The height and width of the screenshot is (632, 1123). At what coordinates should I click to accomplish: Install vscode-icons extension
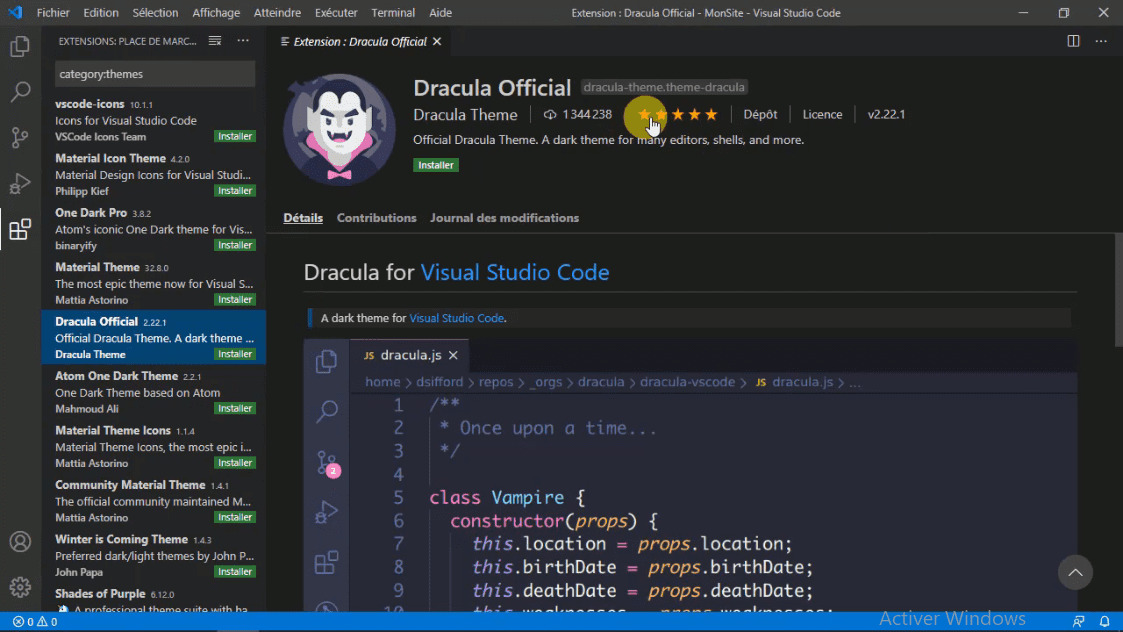pyautogui.click(x=235, y=136)
